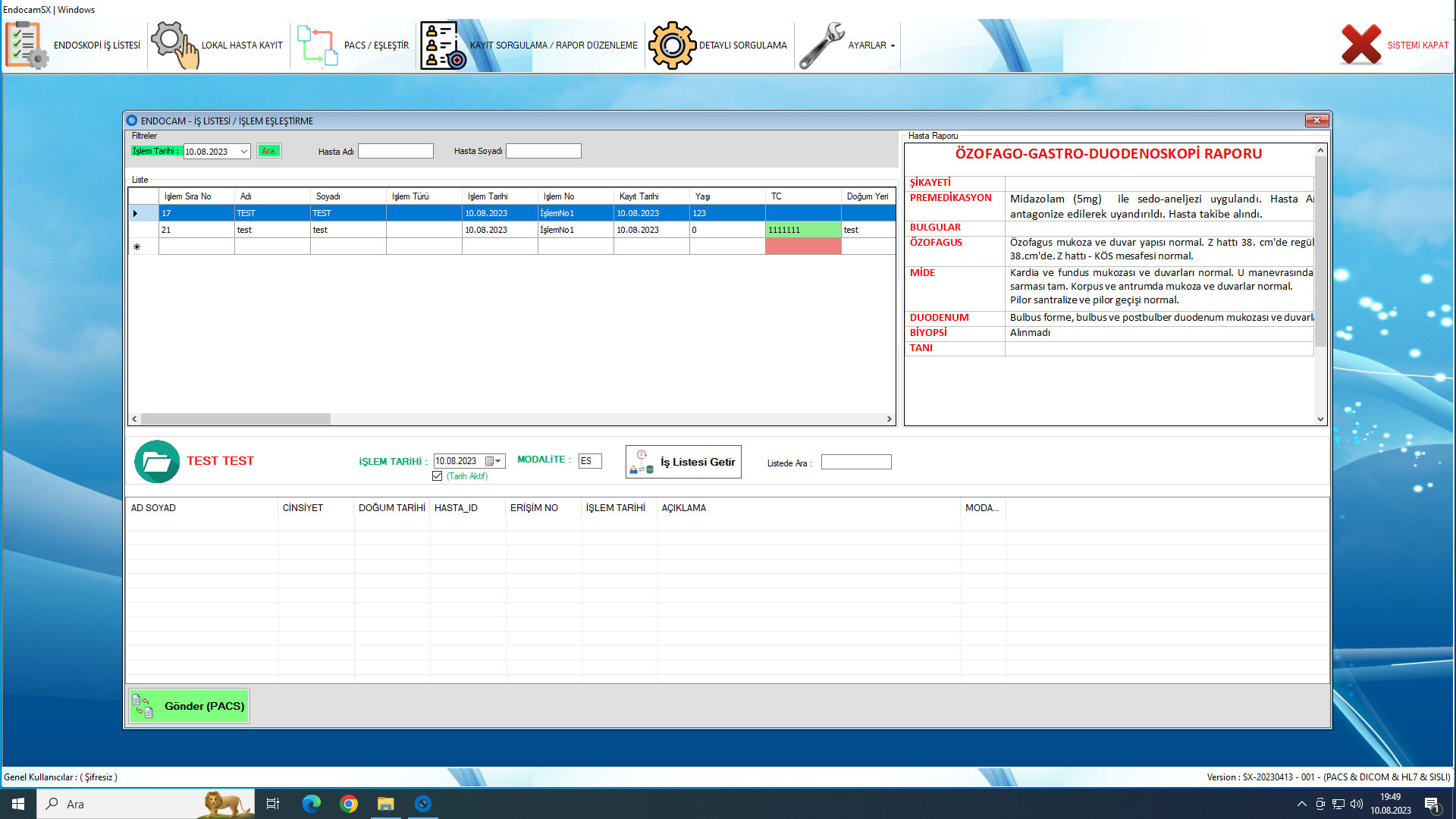Open Chrome from the taskbar
The image size is (1456, 819).
[x=349, y=804]
